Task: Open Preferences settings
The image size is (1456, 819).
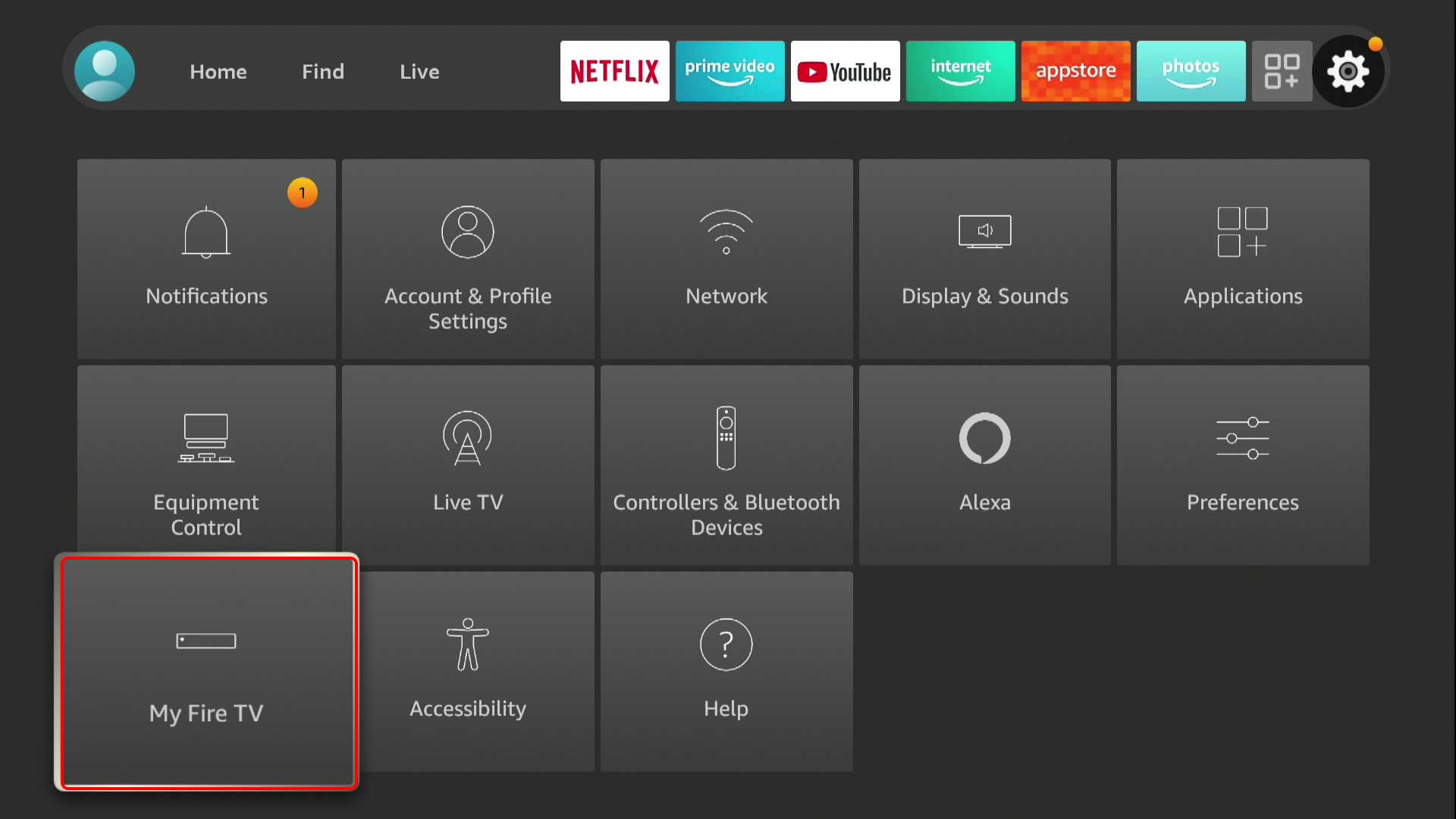Action: pyautogui.click(x=1243, y=465)
